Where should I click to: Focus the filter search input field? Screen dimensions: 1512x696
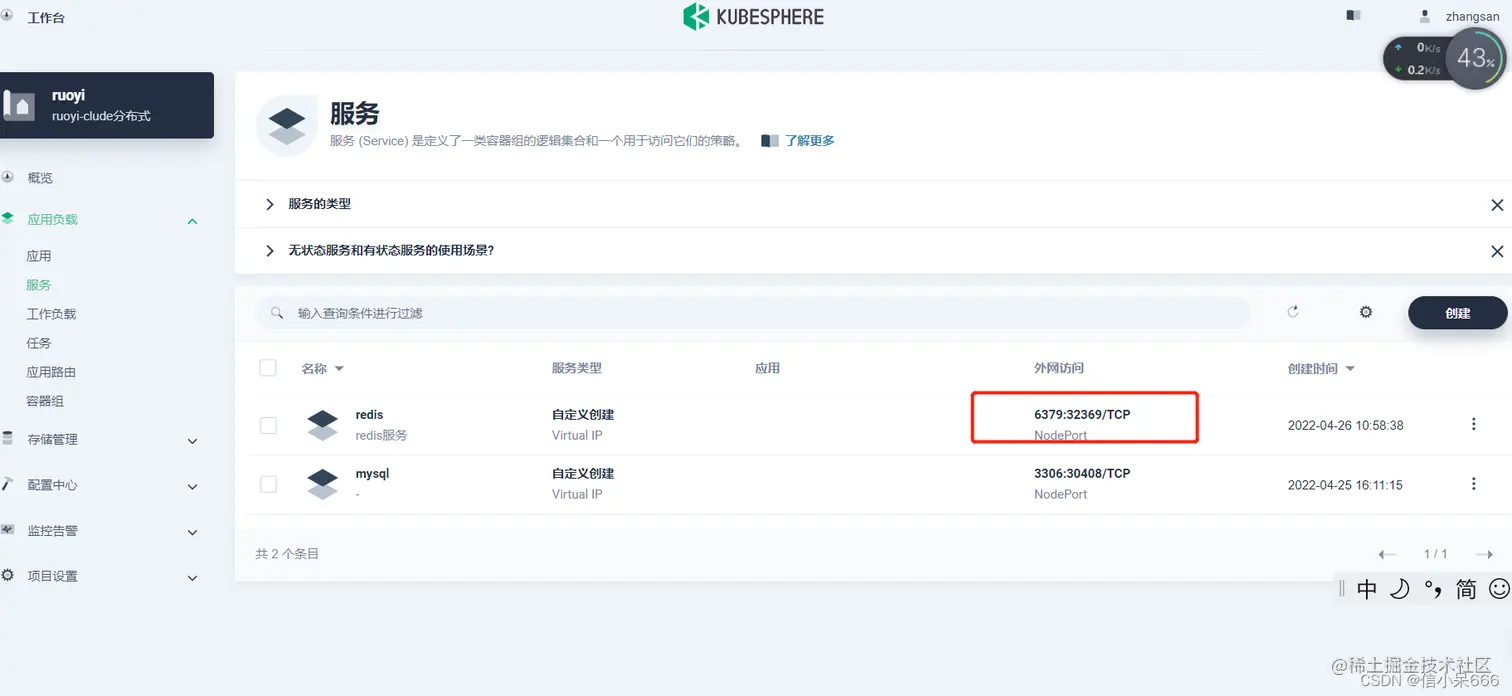tap(753, 313)
